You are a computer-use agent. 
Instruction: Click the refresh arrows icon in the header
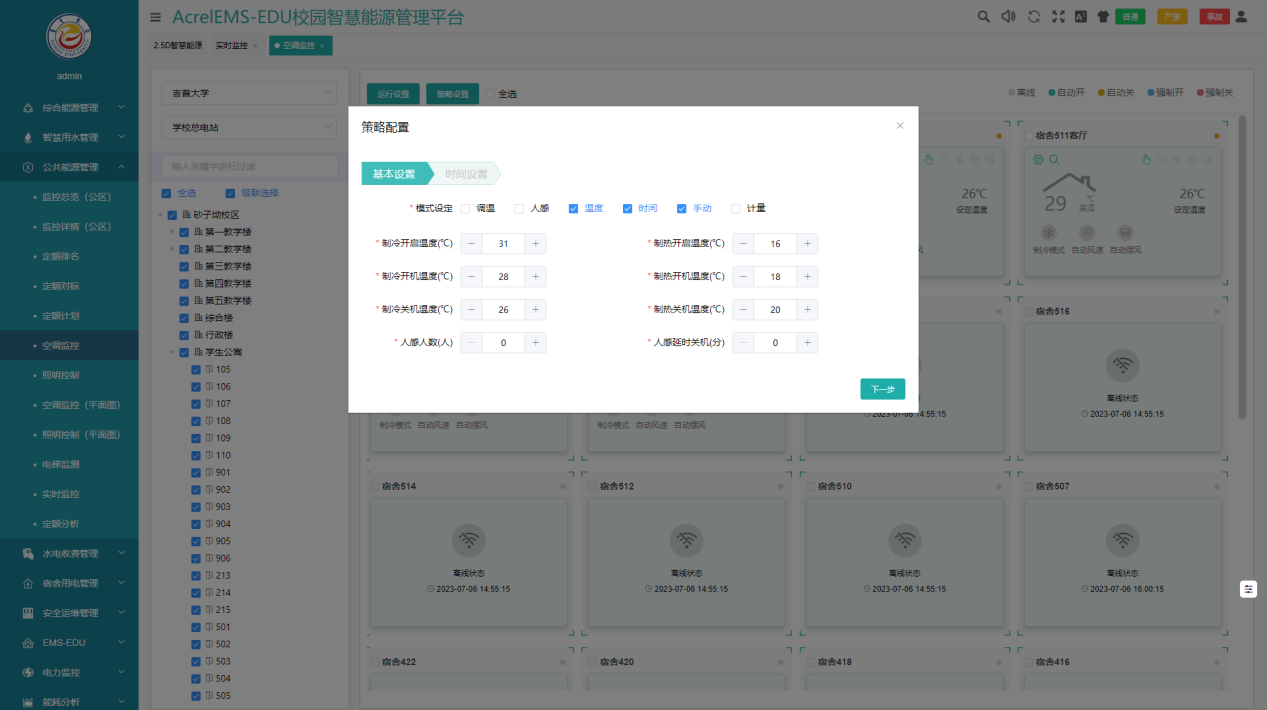(1034, 16)
